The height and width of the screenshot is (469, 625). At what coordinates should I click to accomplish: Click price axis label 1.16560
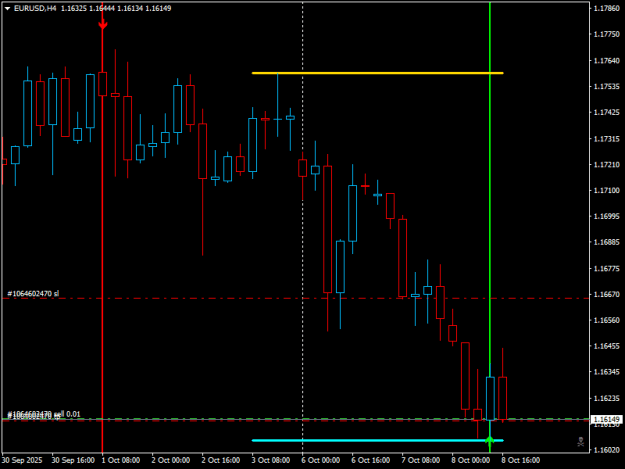(607, 320)
